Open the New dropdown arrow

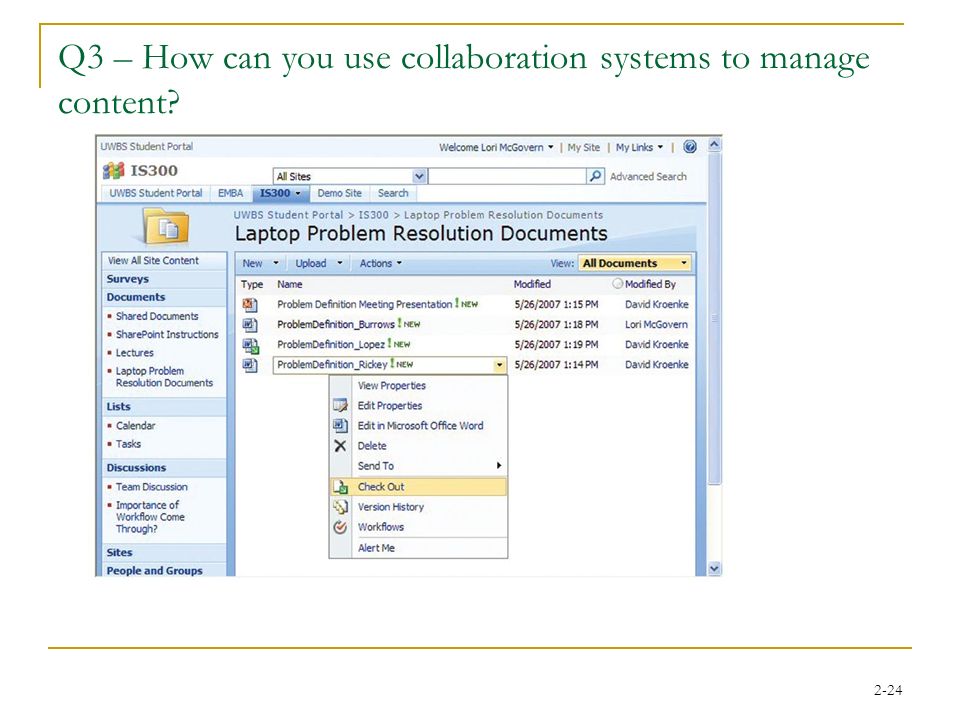pos(276,263)
